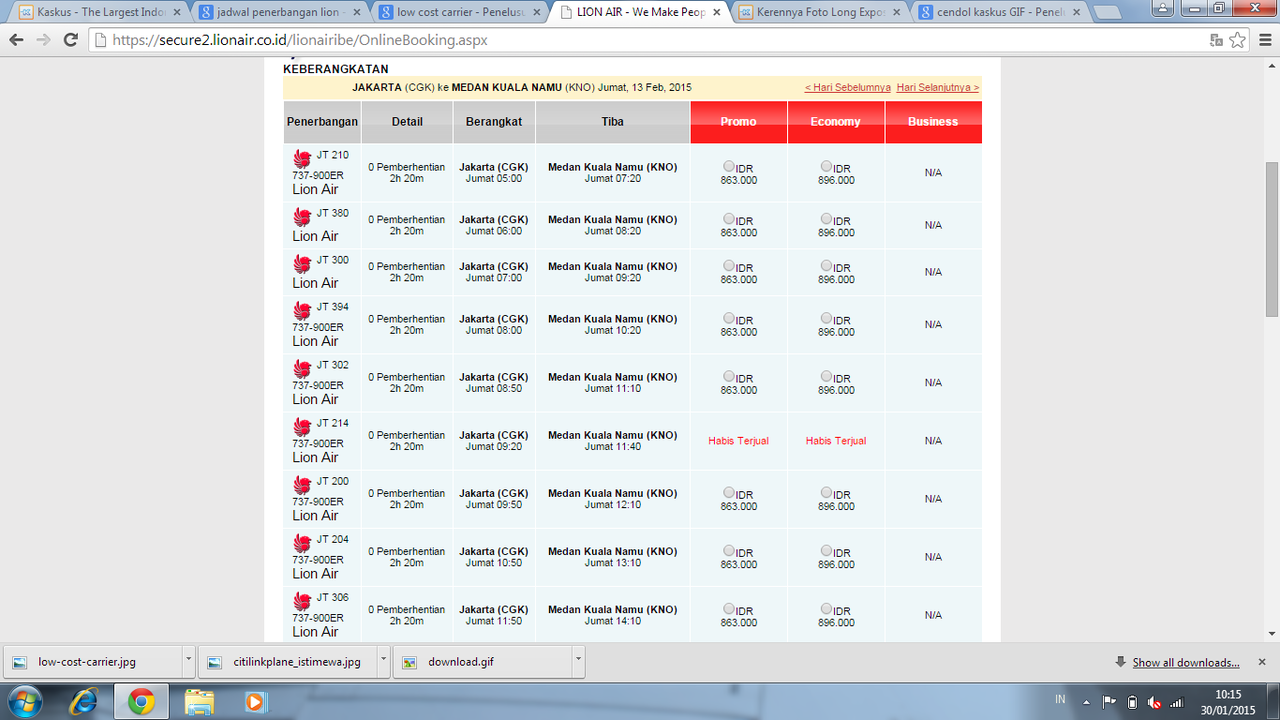Screen dimensions: 1280x720
Task: Click Lion Air logo for JT 204
Action: [x=302, y=542]
